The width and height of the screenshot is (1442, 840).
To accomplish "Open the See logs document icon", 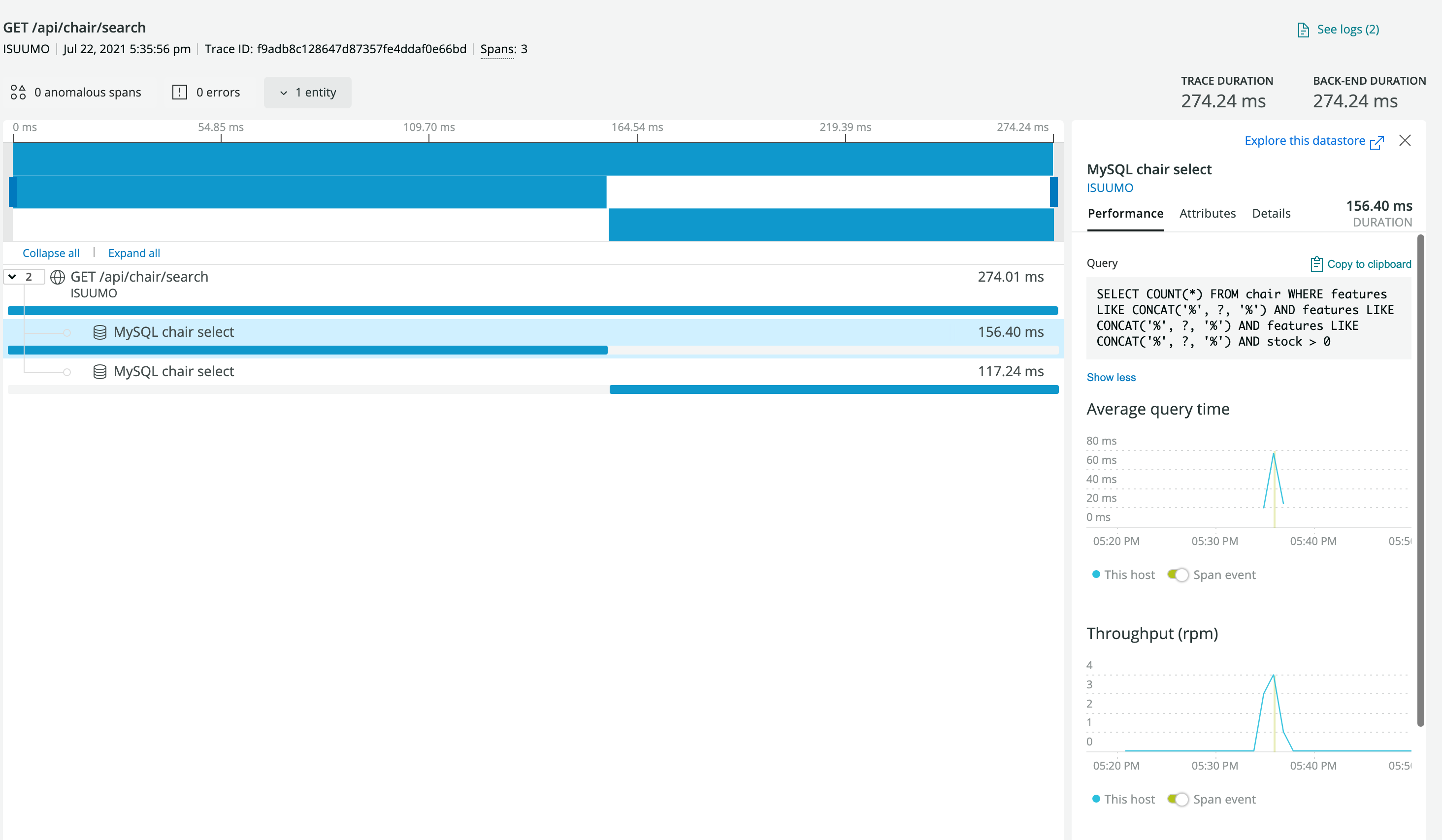I will [1303, 30].
